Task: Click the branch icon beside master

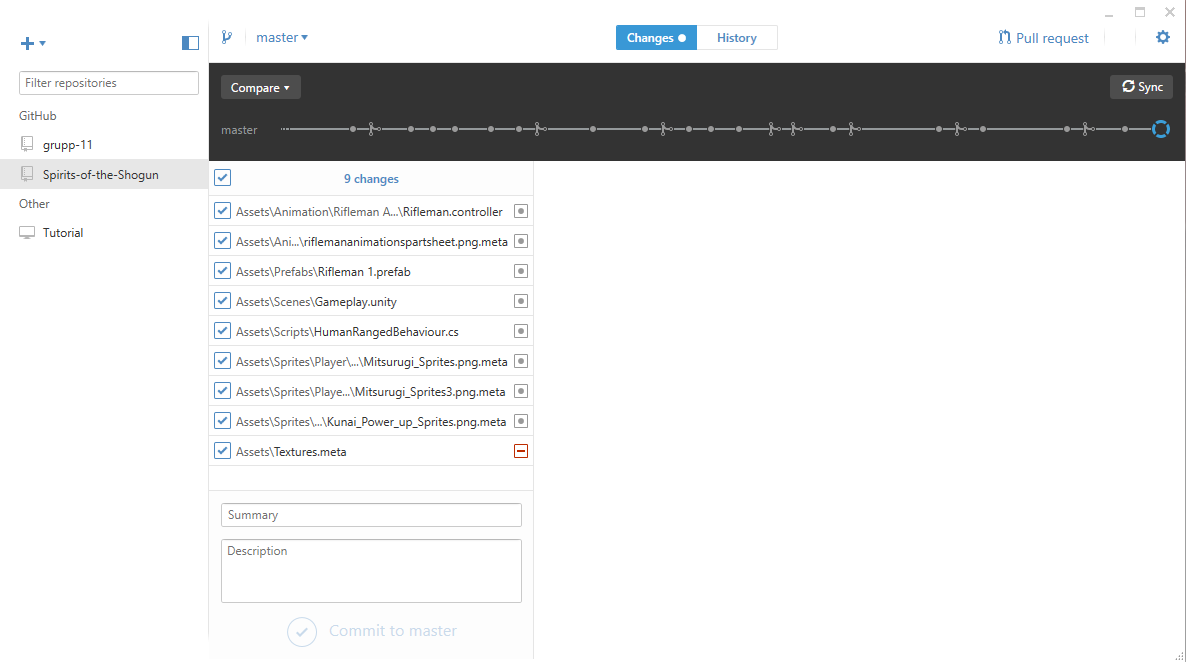Action: pos(227,36)
